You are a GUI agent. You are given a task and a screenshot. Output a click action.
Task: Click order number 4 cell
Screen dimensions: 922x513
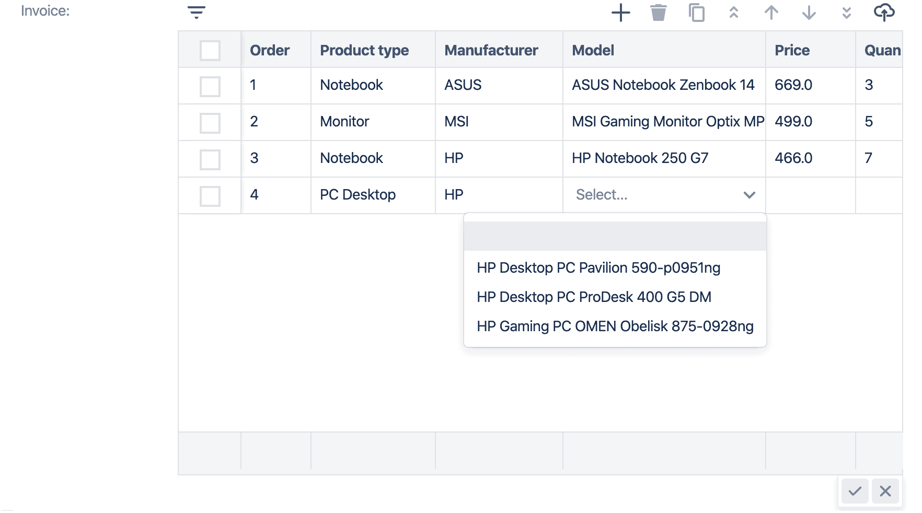pos(276,195)
